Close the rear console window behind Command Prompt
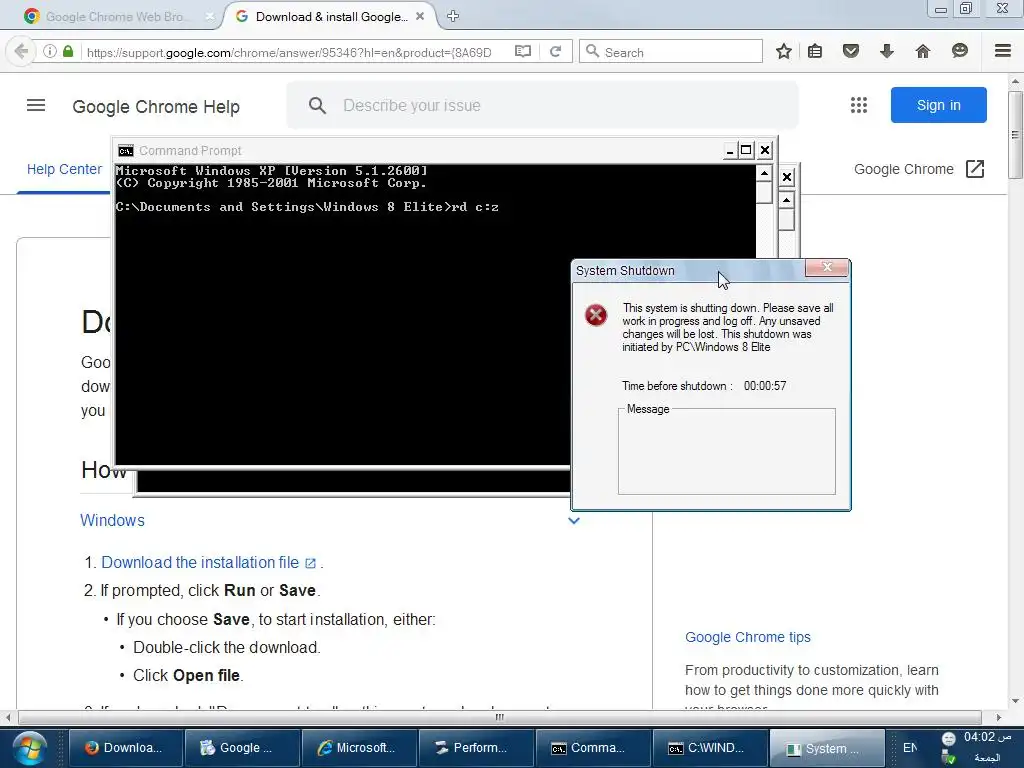Image resolution: width=1024 pixels, height=768 pixels. (787, 177)
